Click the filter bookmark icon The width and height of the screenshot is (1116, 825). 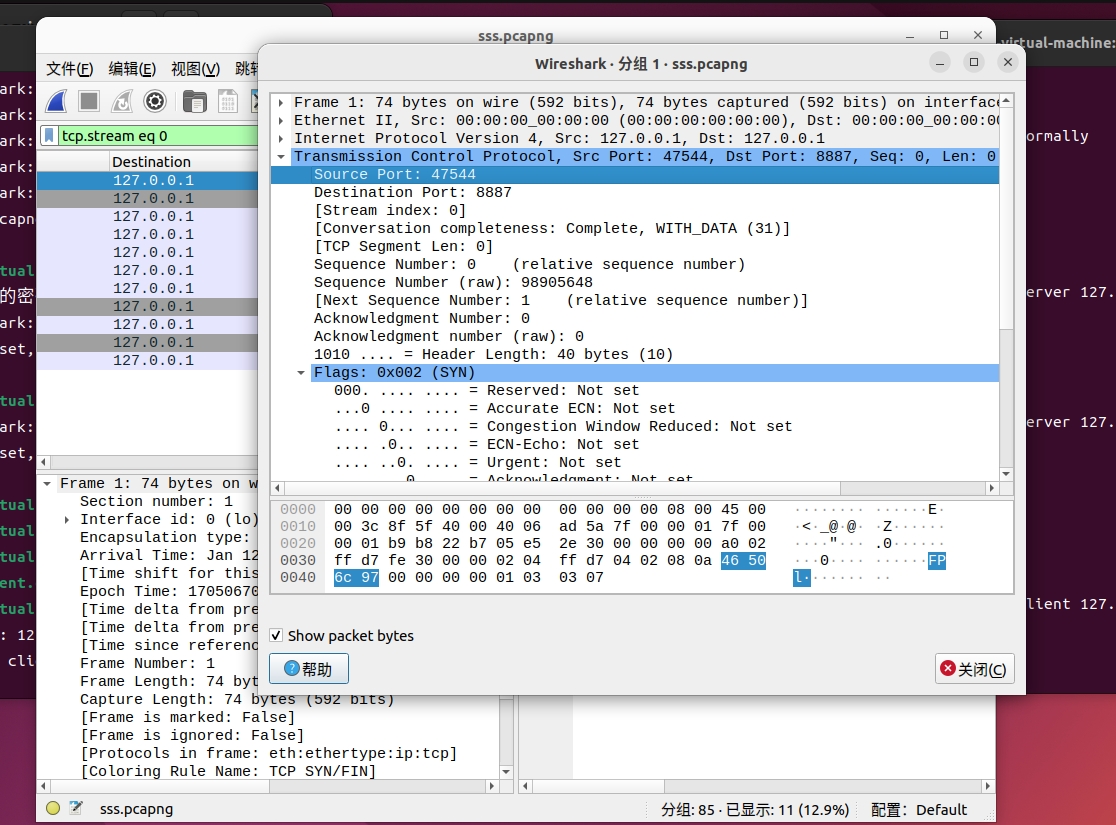(49, 135)
